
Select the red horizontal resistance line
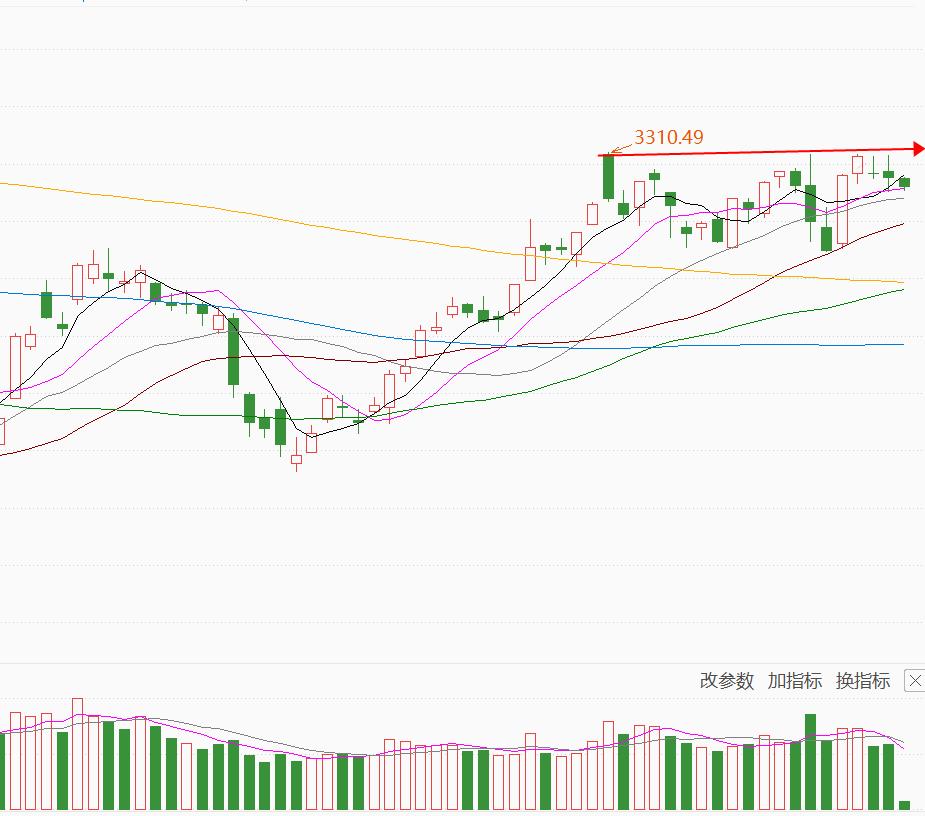click(x=760, y=153)
